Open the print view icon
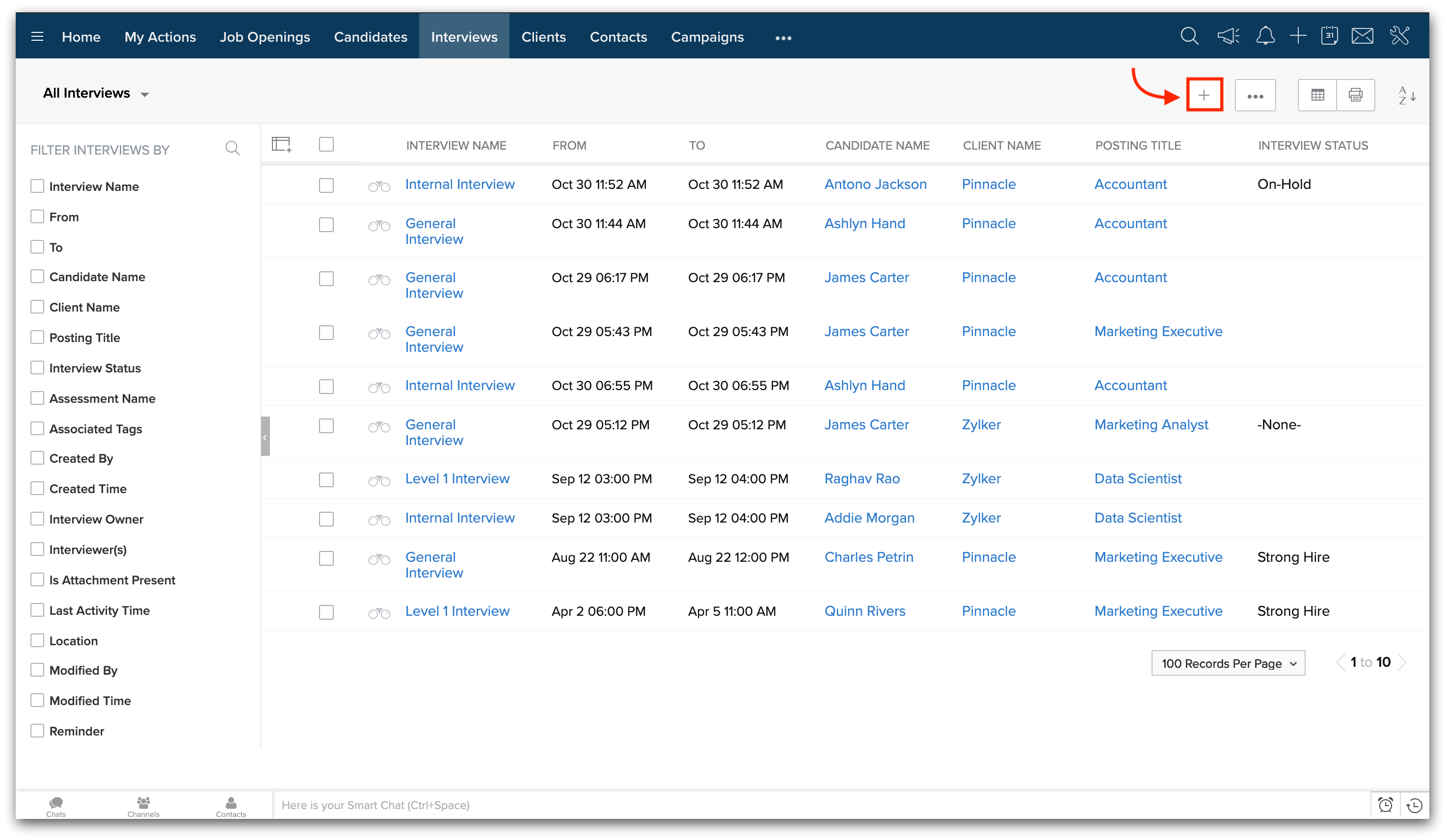 (x=1355, y=95)
